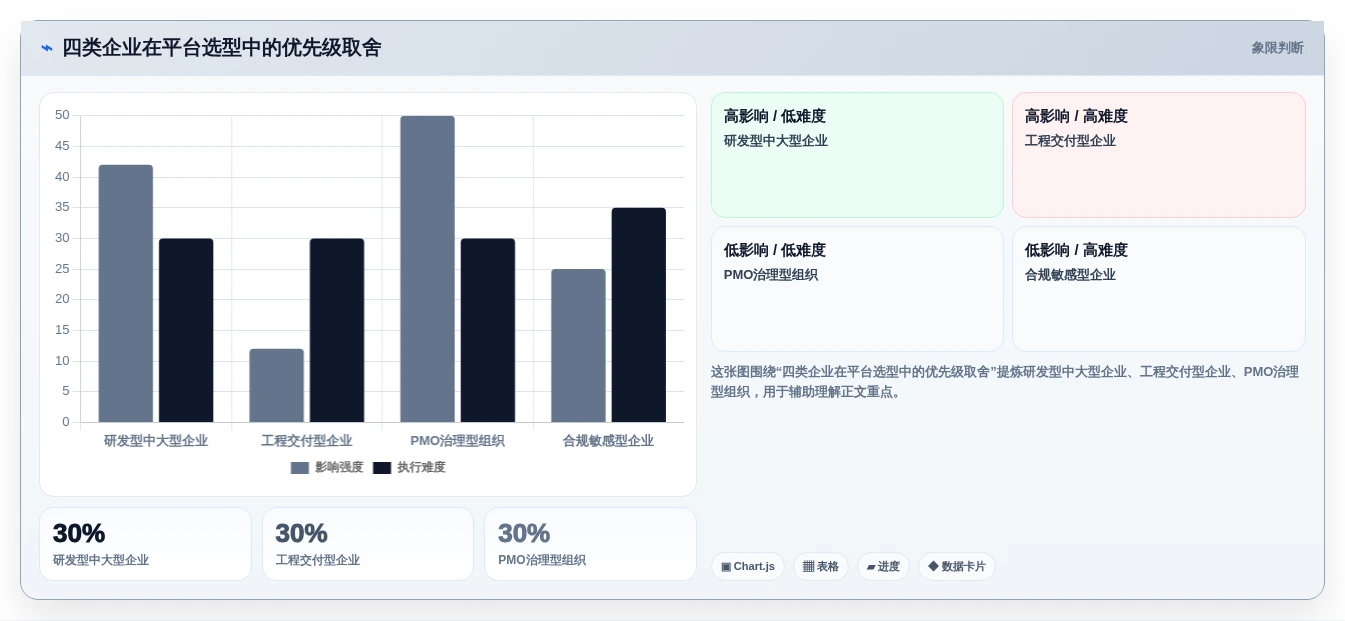This screenshot has width=1345, height=621.
Task: Open the 低影响 / 低难度 quadrant card
Action: [x=857, y=289]
